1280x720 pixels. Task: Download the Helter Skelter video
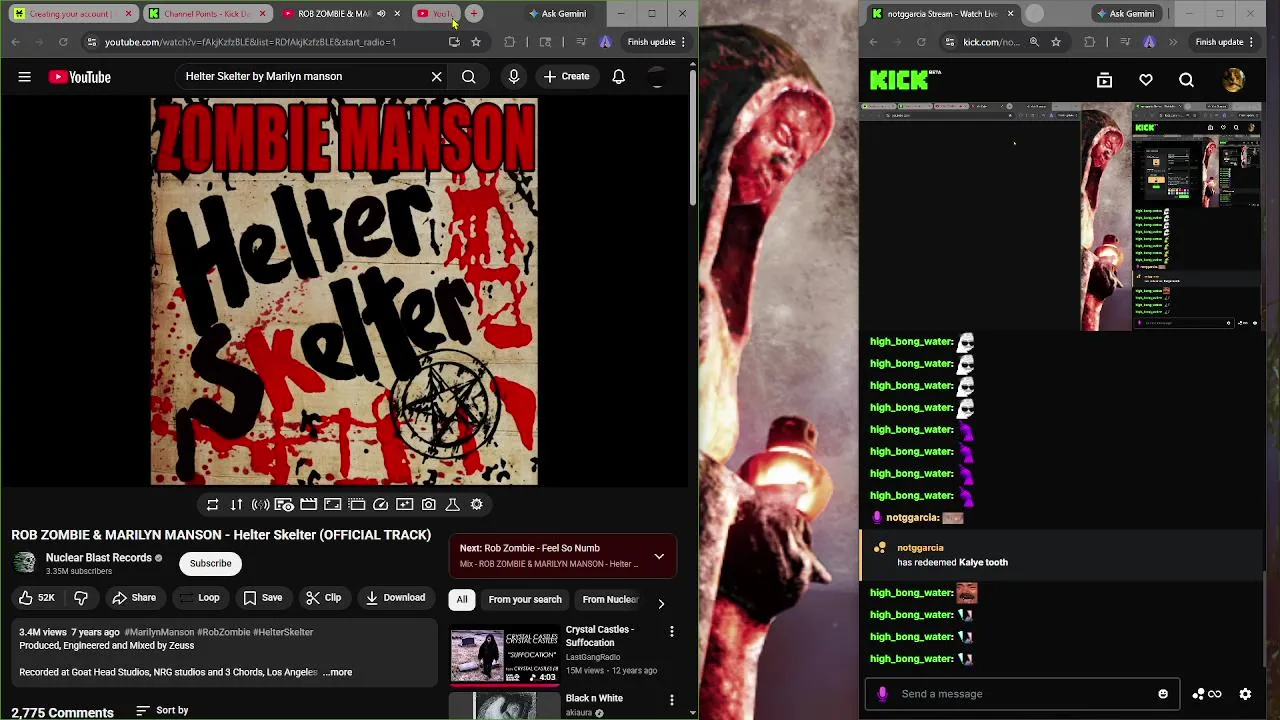396,598
